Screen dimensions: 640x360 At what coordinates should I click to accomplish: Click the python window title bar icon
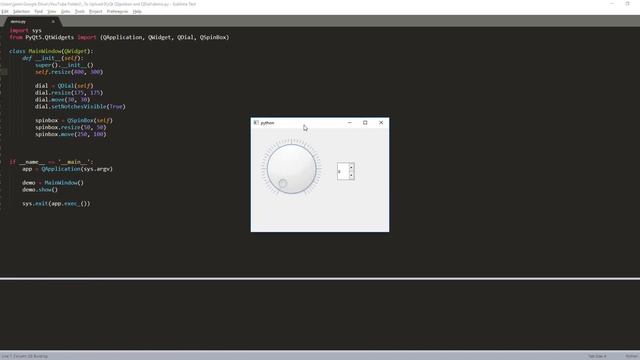pos(256,122)
